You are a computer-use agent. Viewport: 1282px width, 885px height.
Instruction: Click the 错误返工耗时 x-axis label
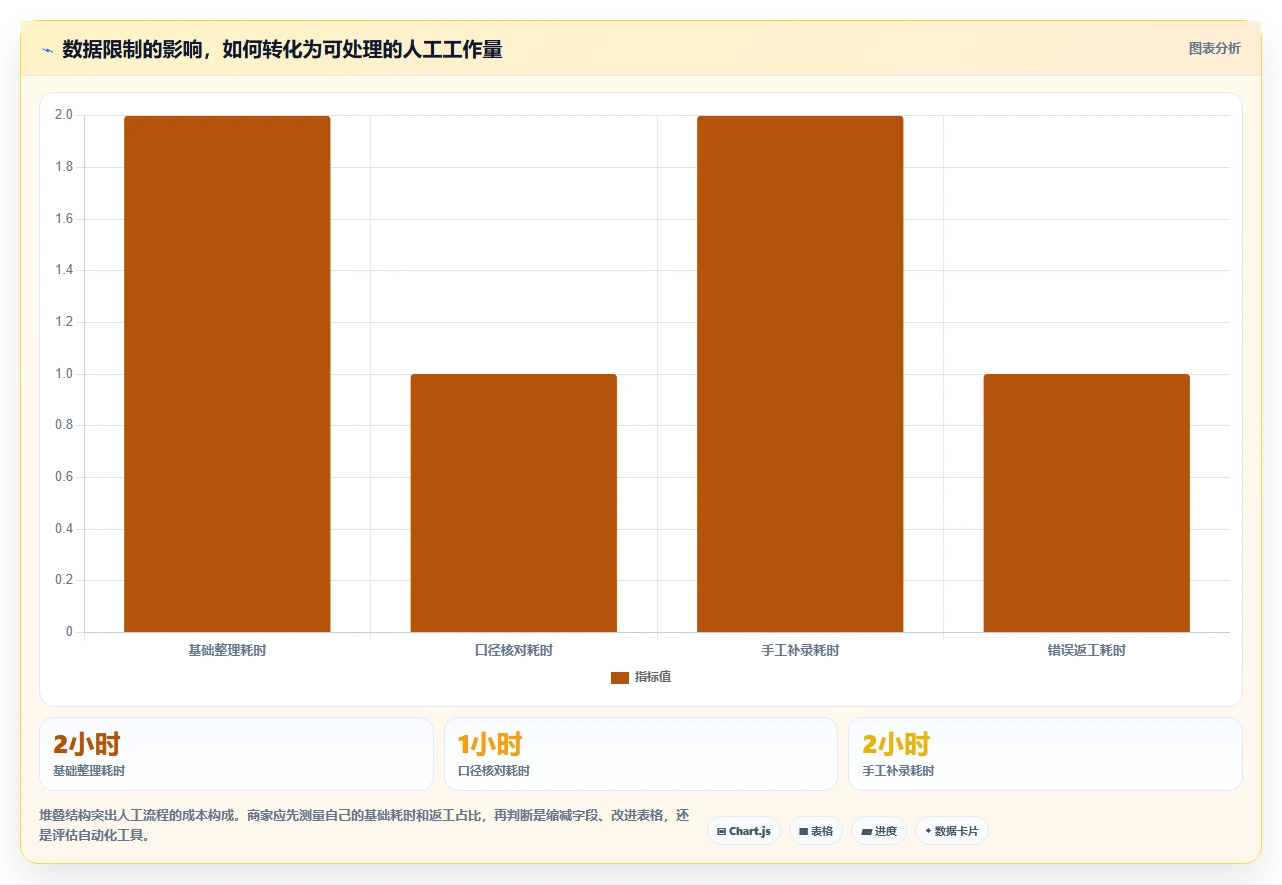(1087, 651)
